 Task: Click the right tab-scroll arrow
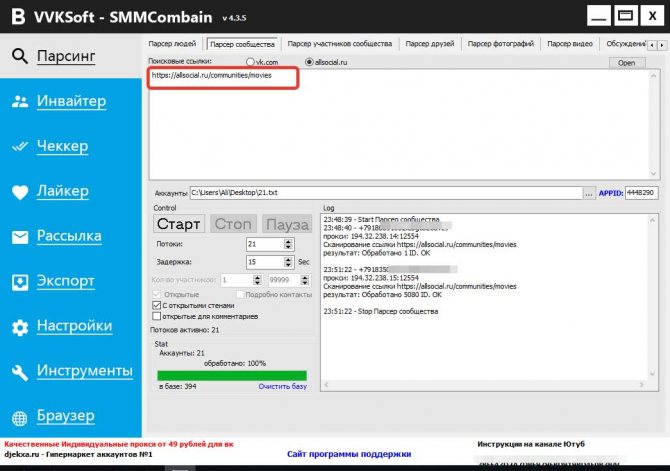click(x=662, y=45)
